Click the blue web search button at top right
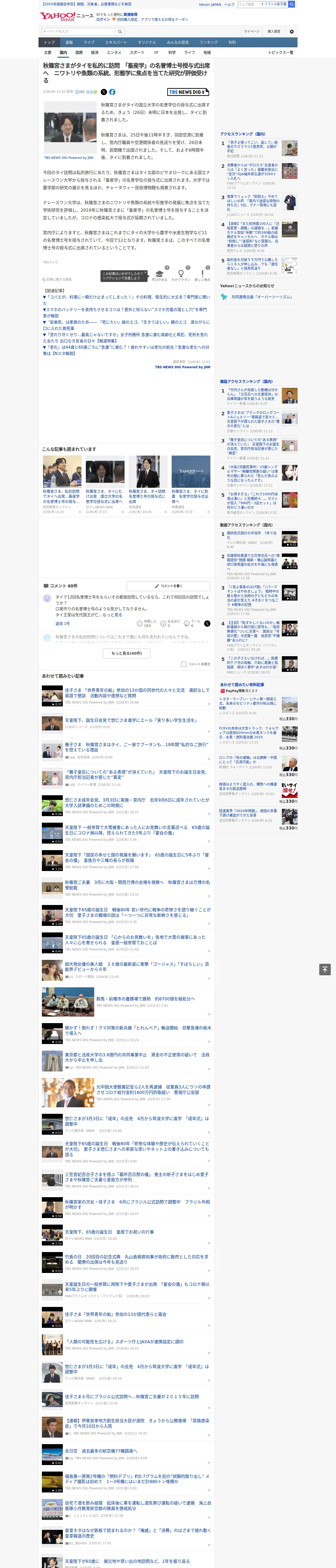The width and height of the screenshot is (336, 1568). [x=292, y=4]
